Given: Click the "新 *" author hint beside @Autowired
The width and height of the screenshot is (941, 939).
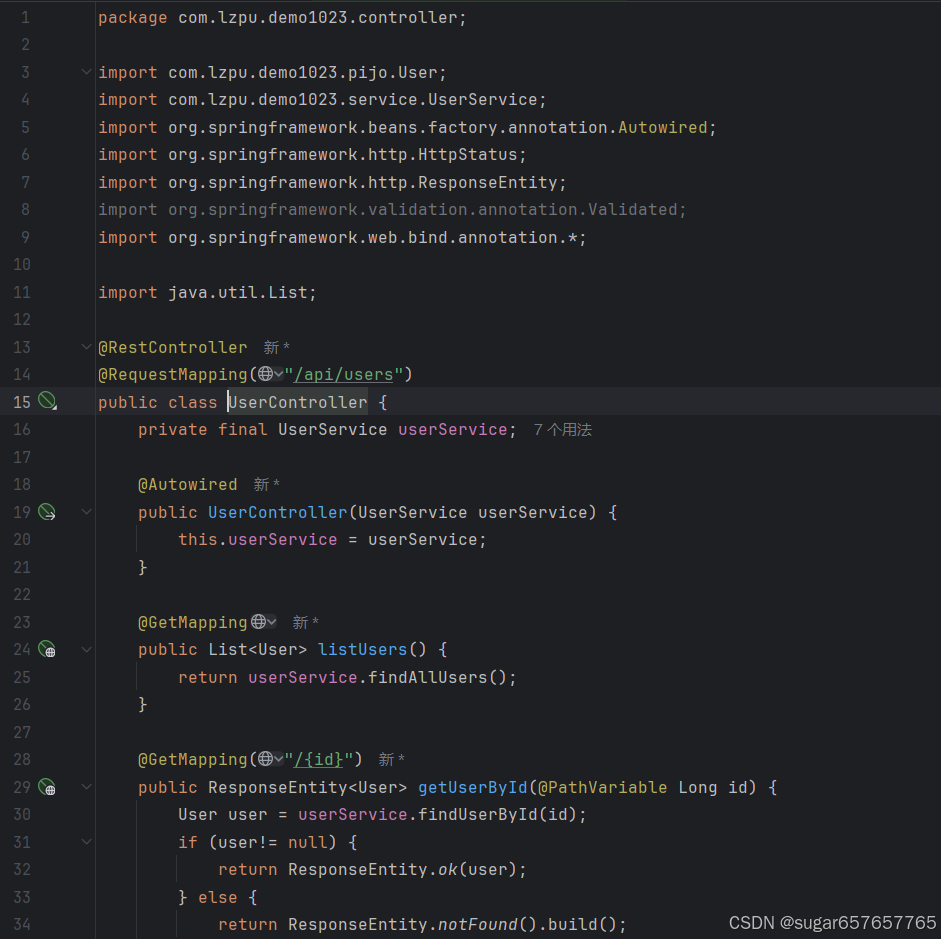Looking at the screenshot, I should [x=266, y=484].
